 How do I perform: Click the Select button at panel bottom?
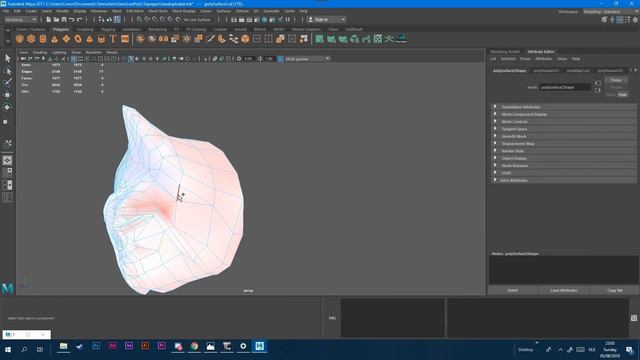pos(513,290)
